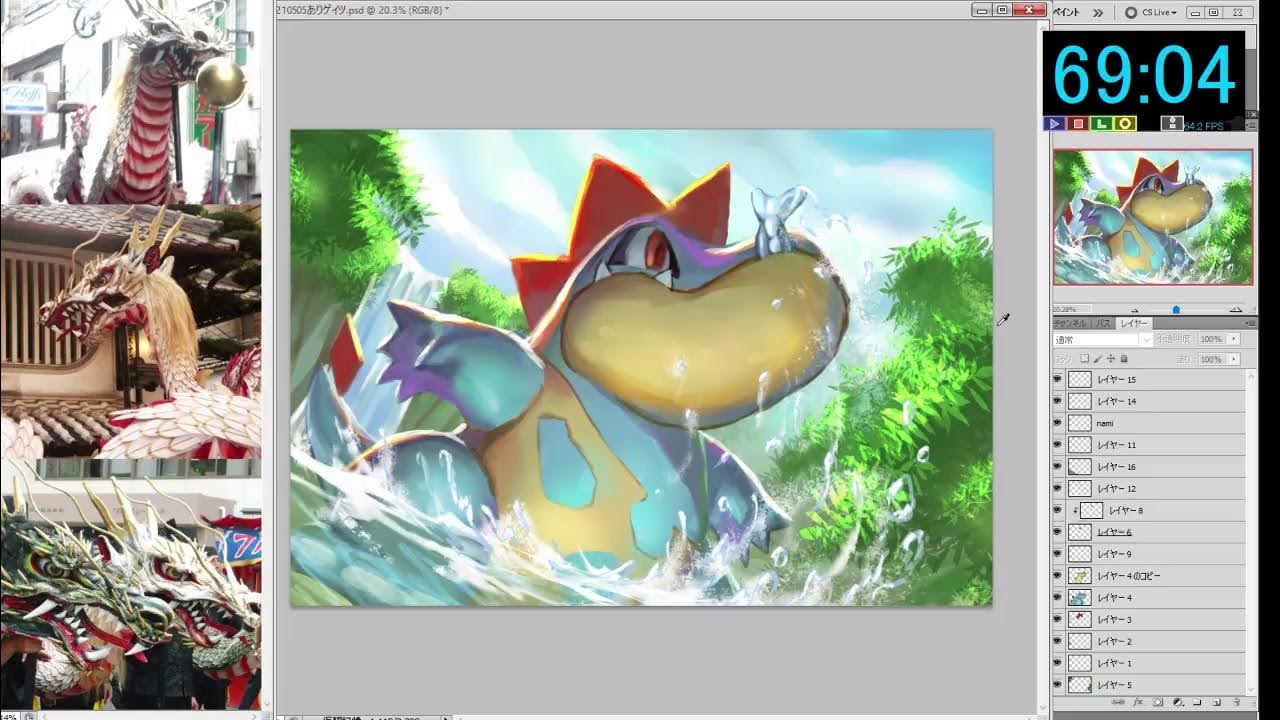Screen dimensions: 1280x720
Task: Zoom out using Navigator small mountain icon
Action: pyautogui.click(x=1134, y=311)
